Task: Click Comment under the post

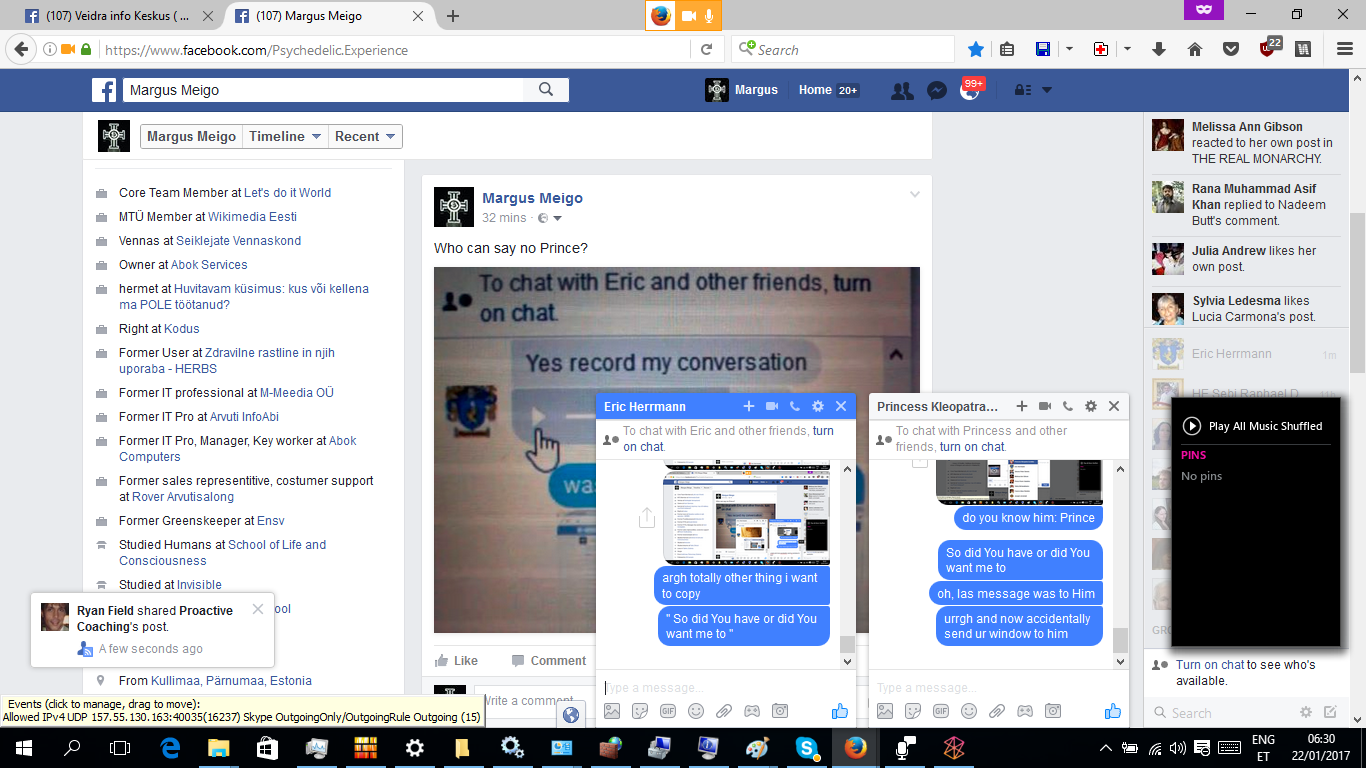Action: [549, 661]
